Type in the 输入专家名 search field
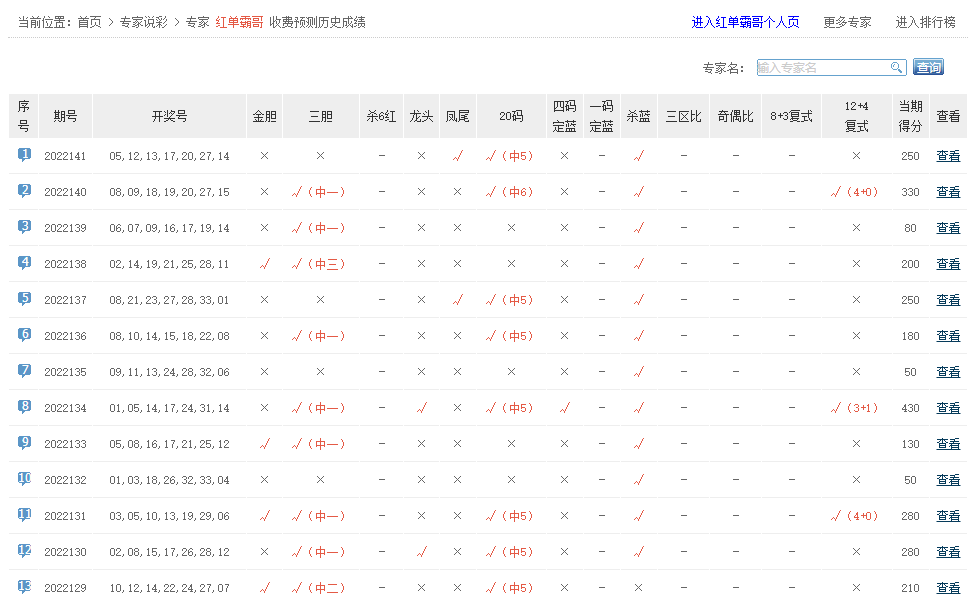Screen dimensions: 972x602 (x=822, y=67)
